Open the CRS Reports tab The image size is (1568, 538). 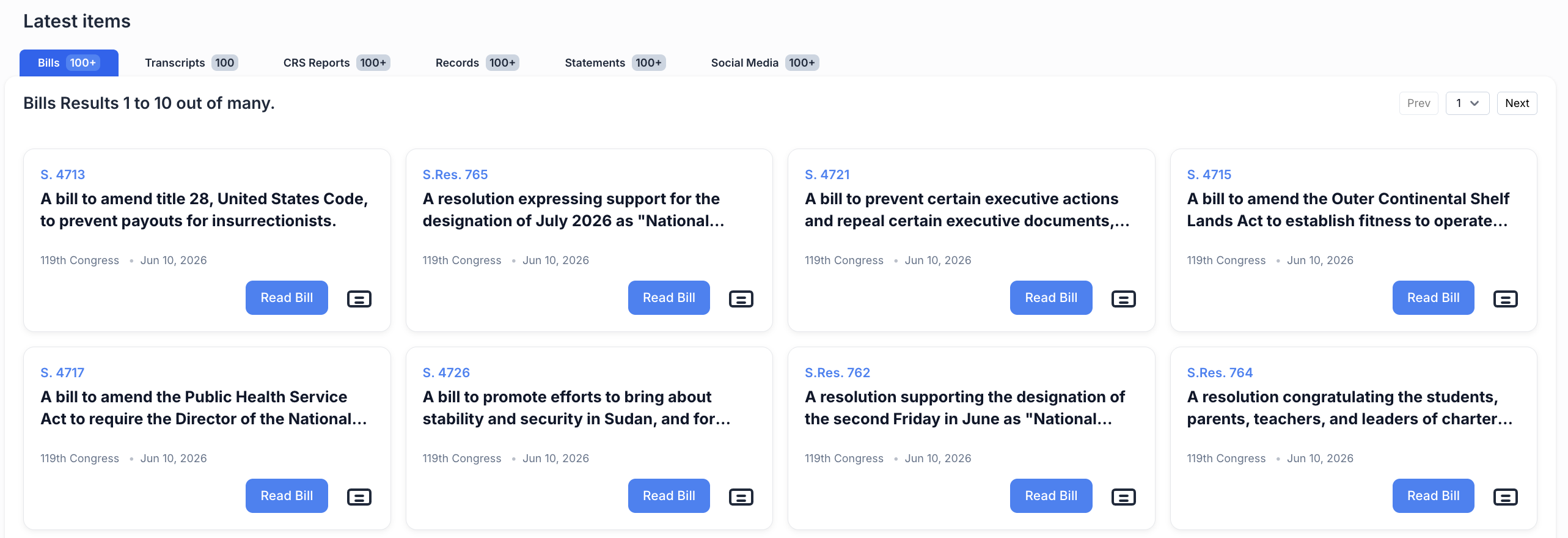pyautogui.click(x=336, y=63)
